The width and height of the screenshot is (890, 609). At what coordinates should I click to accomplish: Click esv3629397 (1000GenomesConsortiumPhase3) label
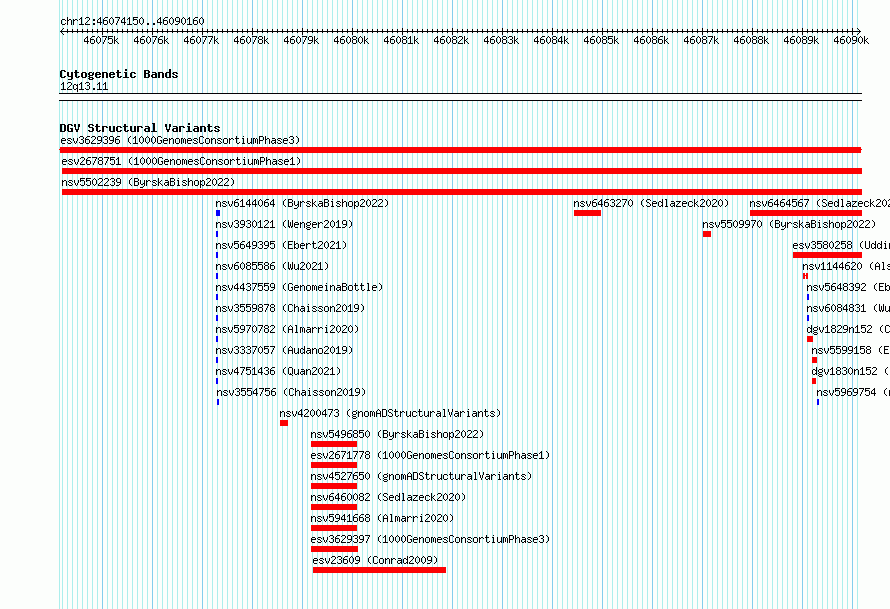[430, 539]
